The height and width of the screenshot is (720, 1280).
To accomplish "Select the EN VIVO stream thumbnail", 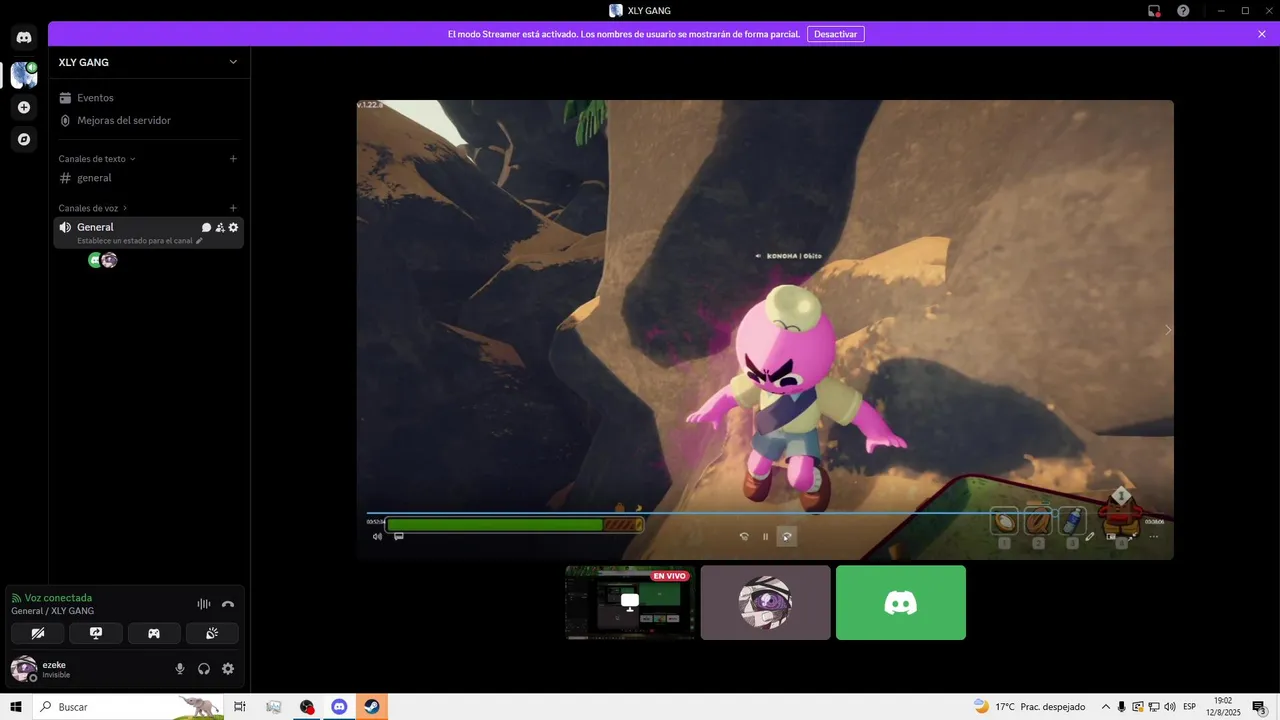I will (x=630, y=602).
